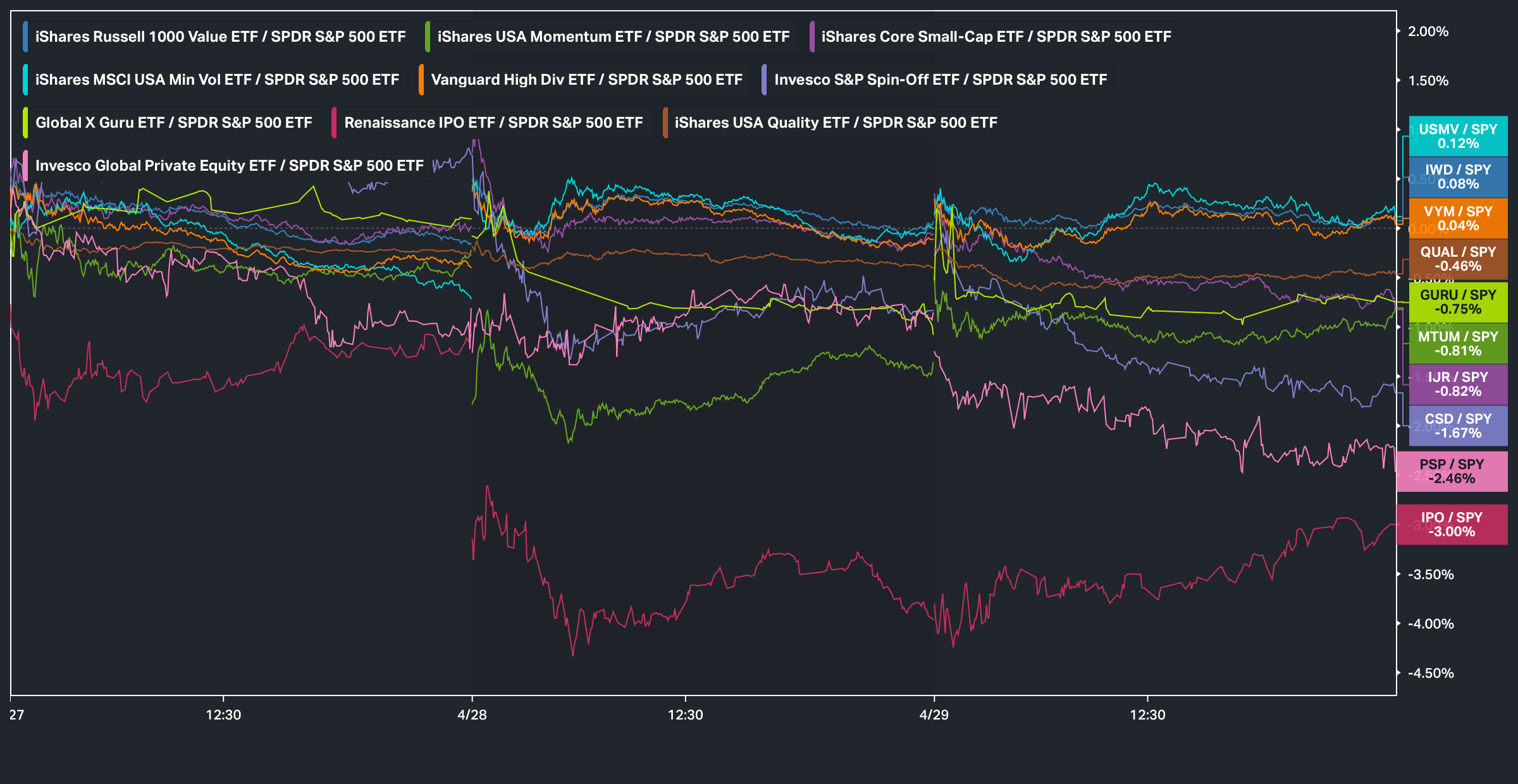
Task: Click the IPO / SPY -3.00% price tag
Action: (x=1452, y=525)
